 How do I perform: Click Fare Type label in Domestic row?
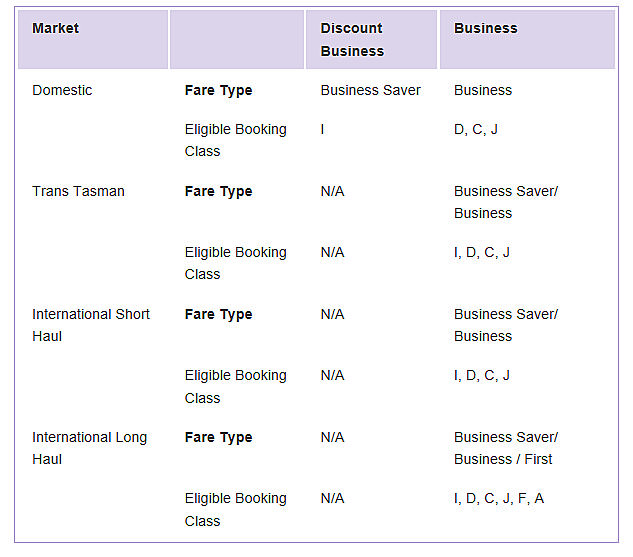coord(218,90)
